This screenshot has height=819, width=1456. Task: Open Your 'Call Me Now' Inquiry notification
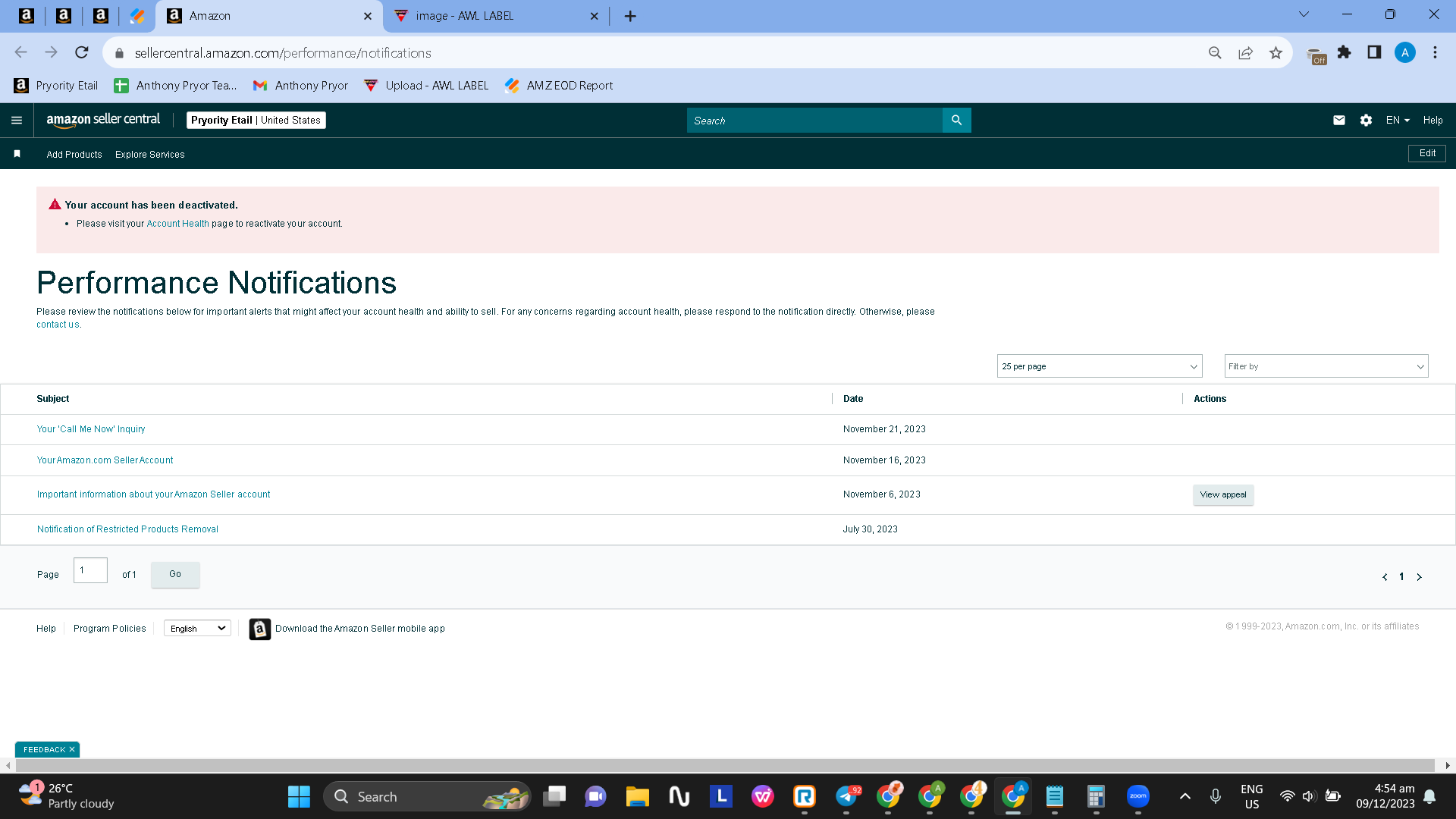click(91, 429)
